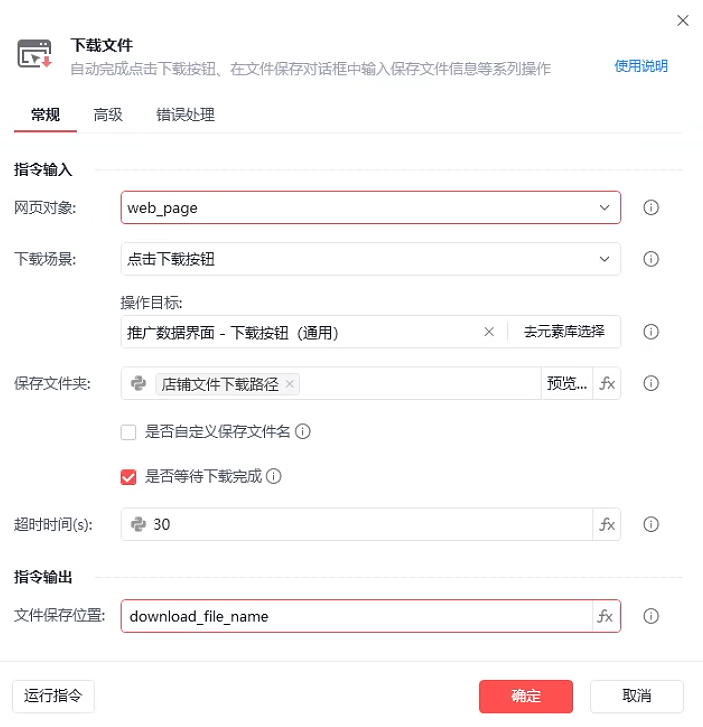Screen dimensions: 703x727
Task: Uncheck 是否等待下载完成 checkbox
Action: click(x=128, y=476)
